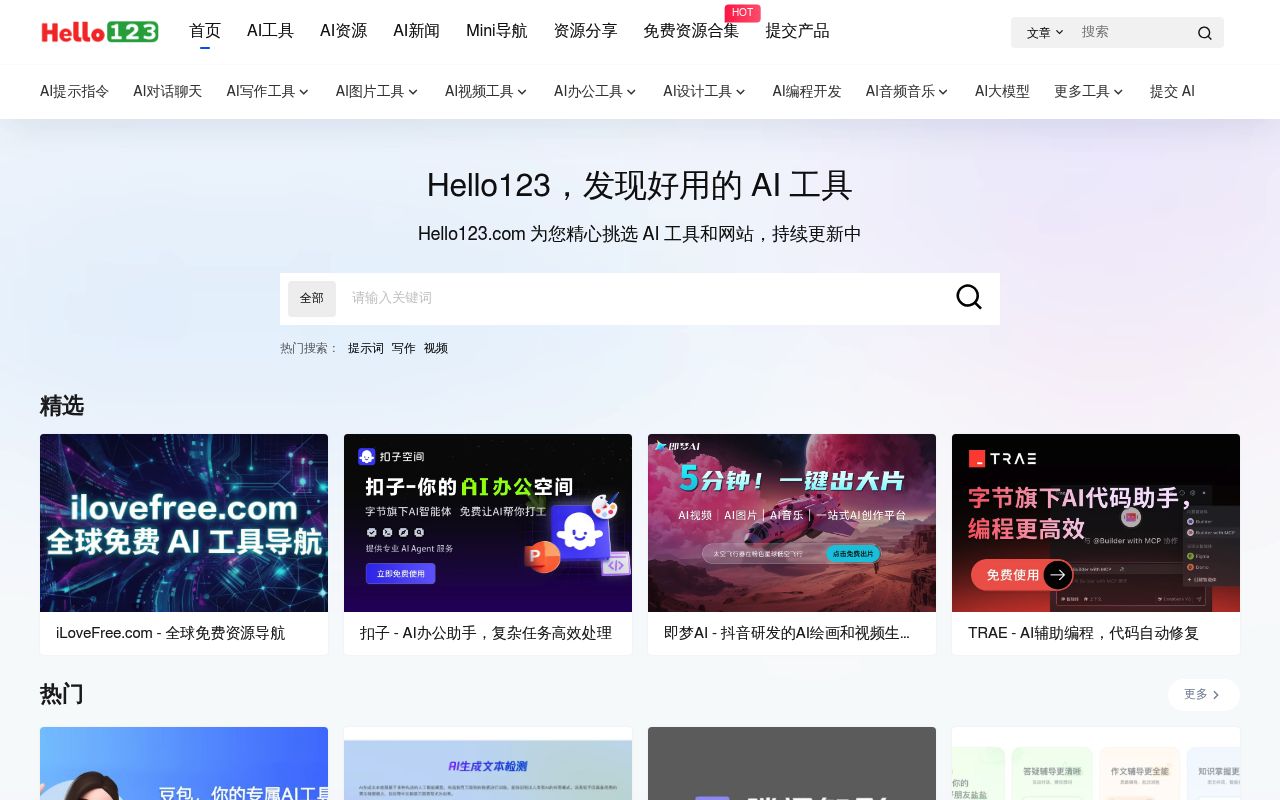The width and height of the screenshot is (1280, 800).
Task: Open the TRAE banner image
Action: click(1096, 523)
